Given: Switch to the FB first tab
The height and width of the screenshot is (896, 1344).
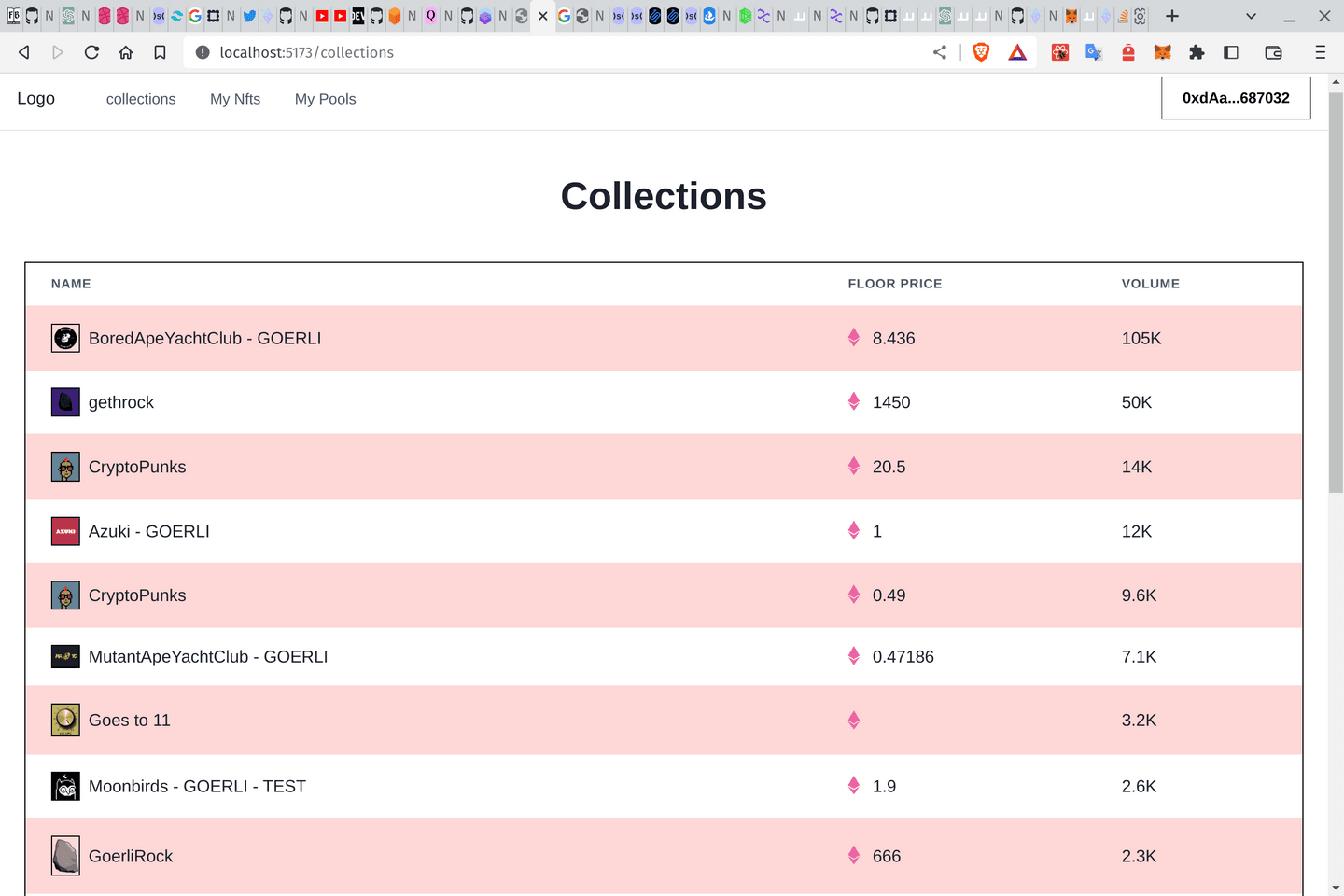Looking at the screenshot, I should (x=14, y=16).
